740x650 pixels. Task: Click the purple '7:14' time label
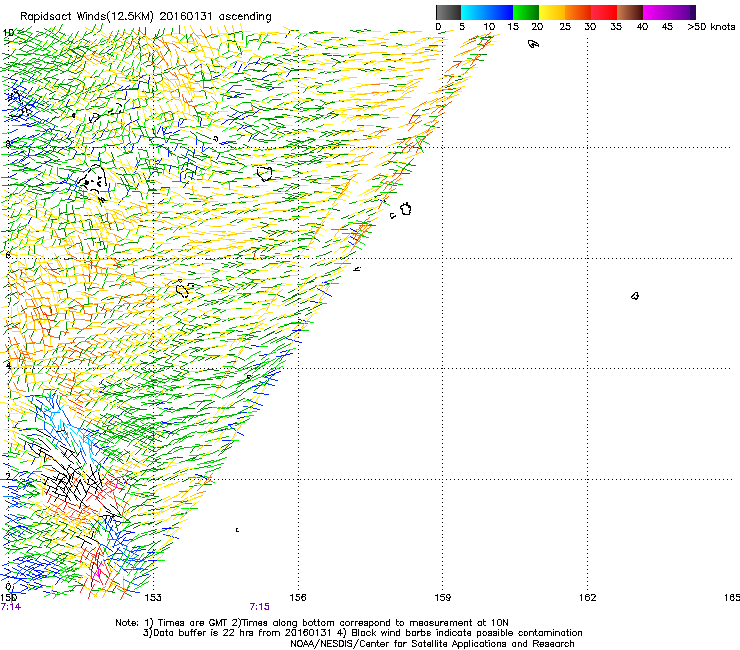tap(11, 607)
